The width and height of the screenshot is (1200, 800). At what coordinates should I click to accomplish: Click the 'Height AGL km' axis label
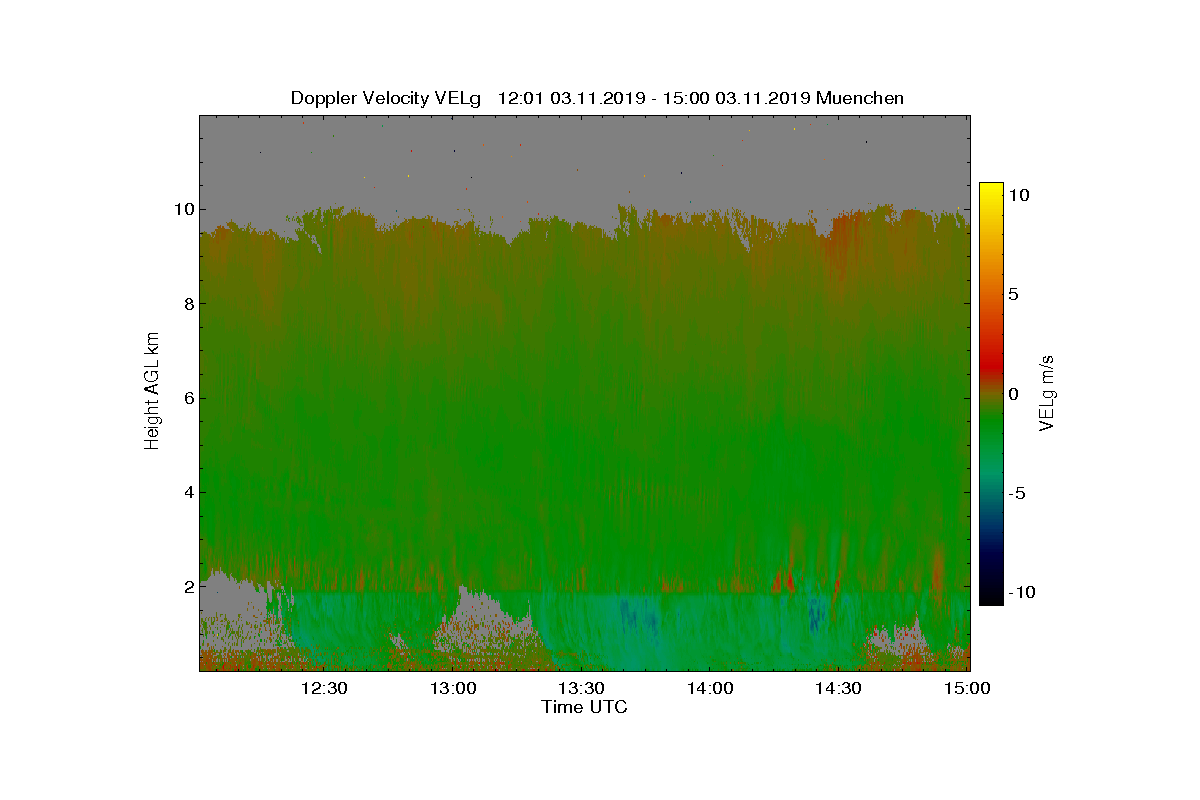coord(152,391)
